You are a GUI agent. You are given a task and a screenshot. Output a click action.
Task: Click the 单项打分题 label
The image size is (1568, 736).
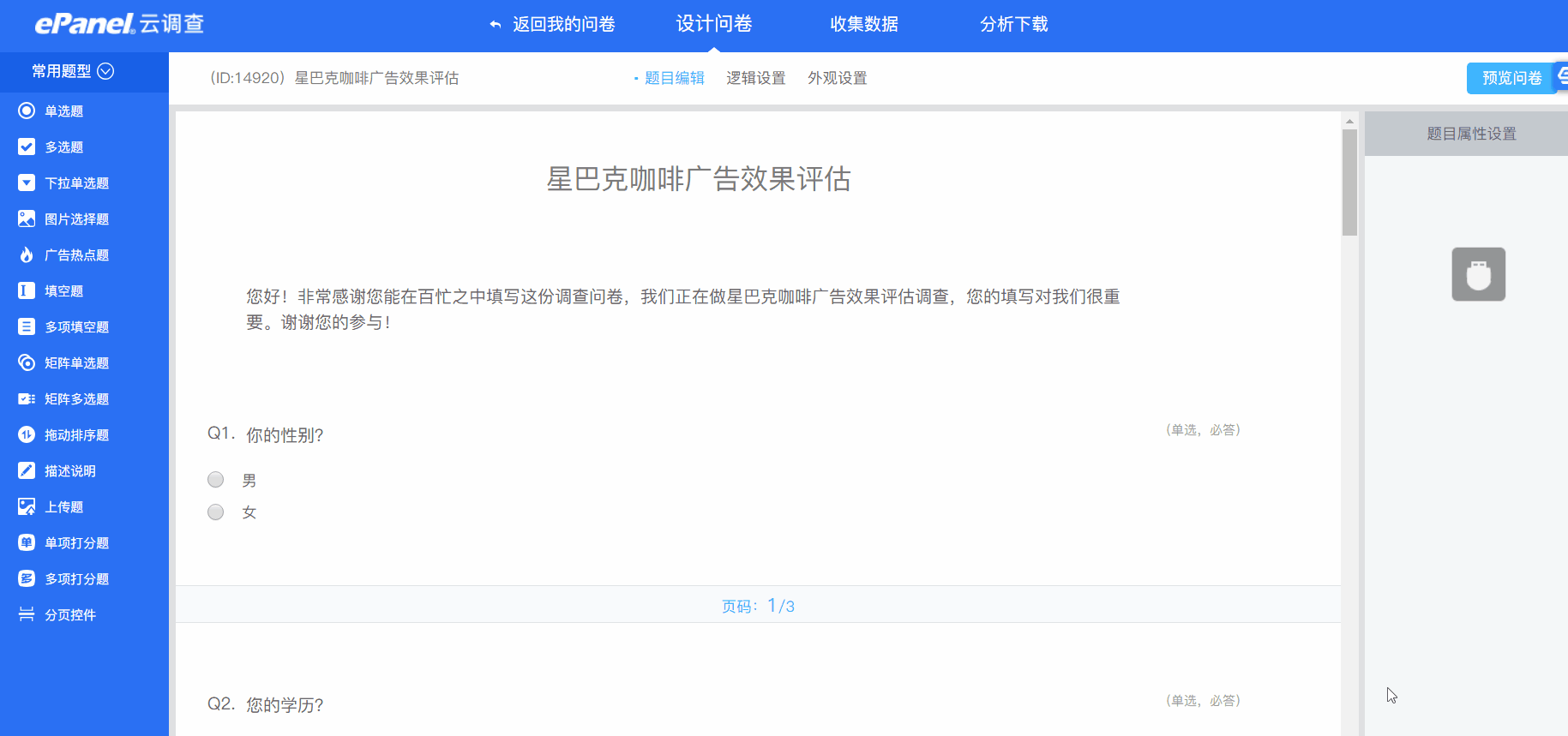pyautogui.click(x=76, y=542)
